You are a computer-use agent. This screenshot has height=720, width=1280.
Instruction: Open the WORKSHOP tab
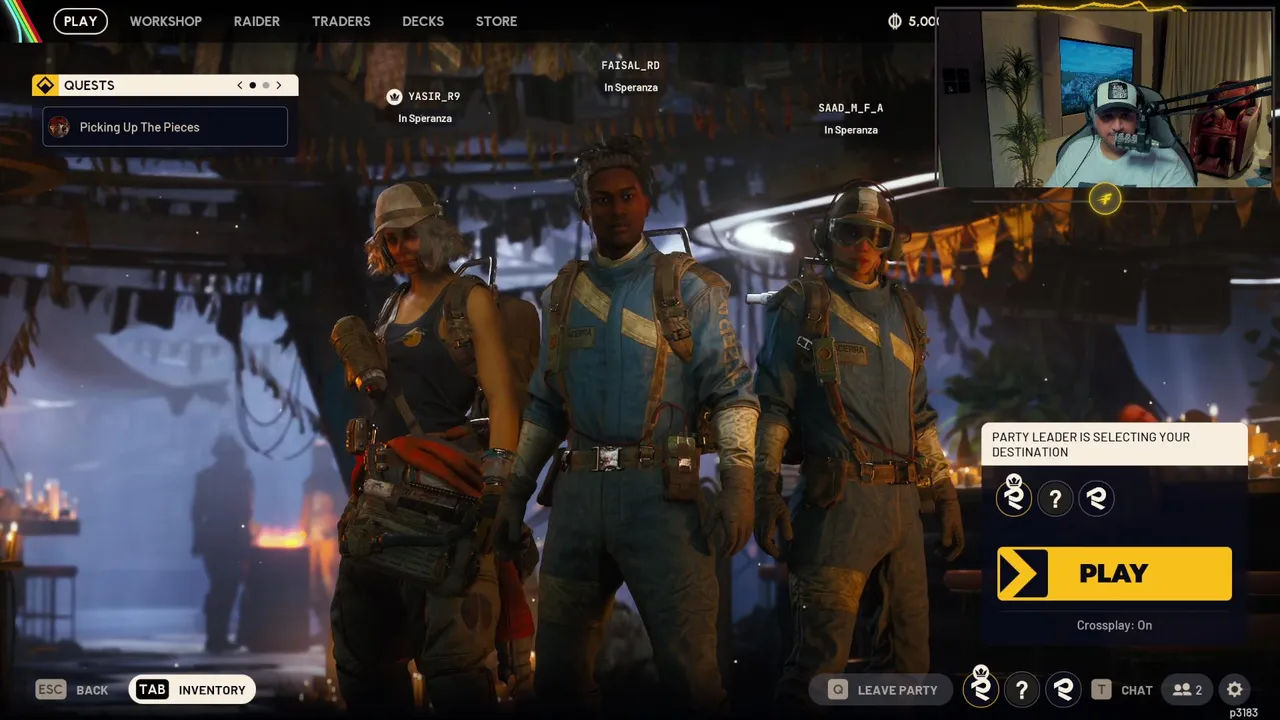click(166, 21)
